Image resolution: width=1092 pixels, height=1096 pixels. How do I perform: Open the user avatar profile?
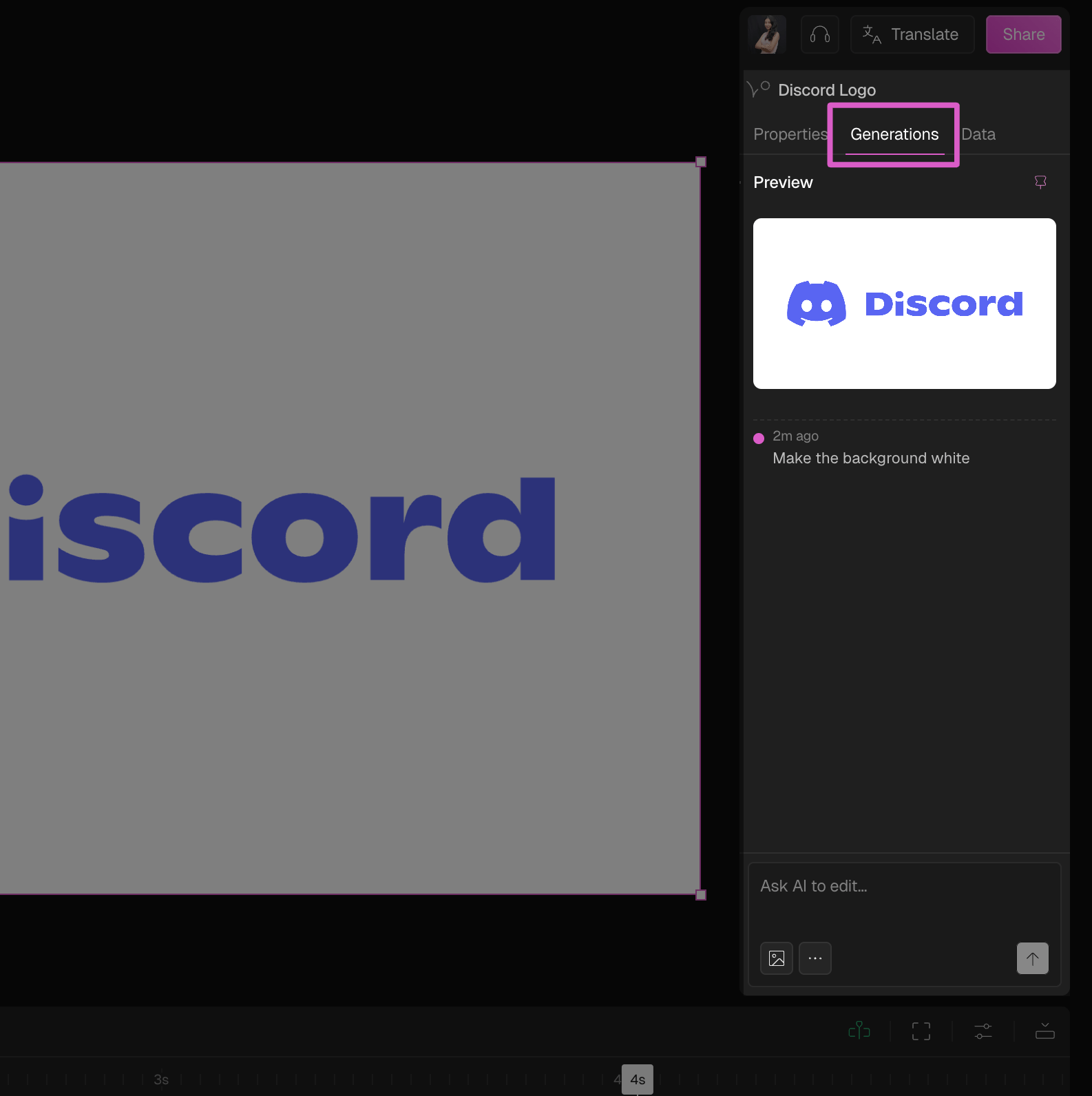click(767, 34)
